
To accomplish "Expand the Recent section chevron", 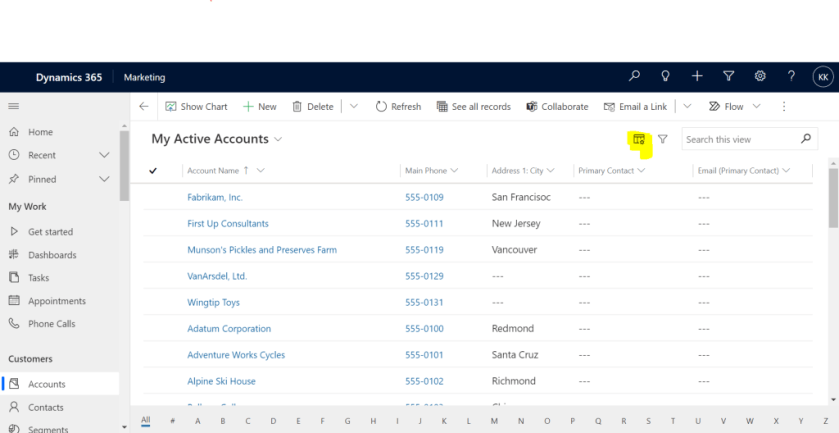I will [x=104, y=156].
